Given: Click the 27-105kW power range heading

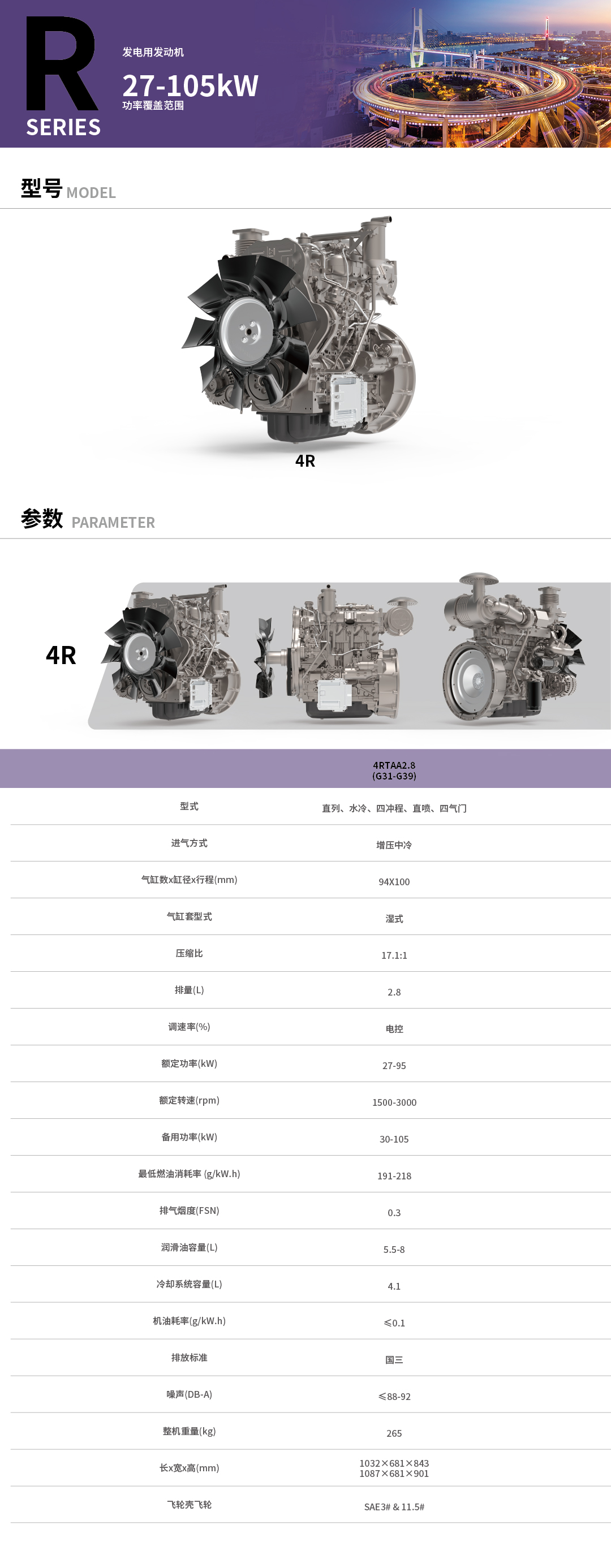Looking at the screenshot, I should pos(190,85).
